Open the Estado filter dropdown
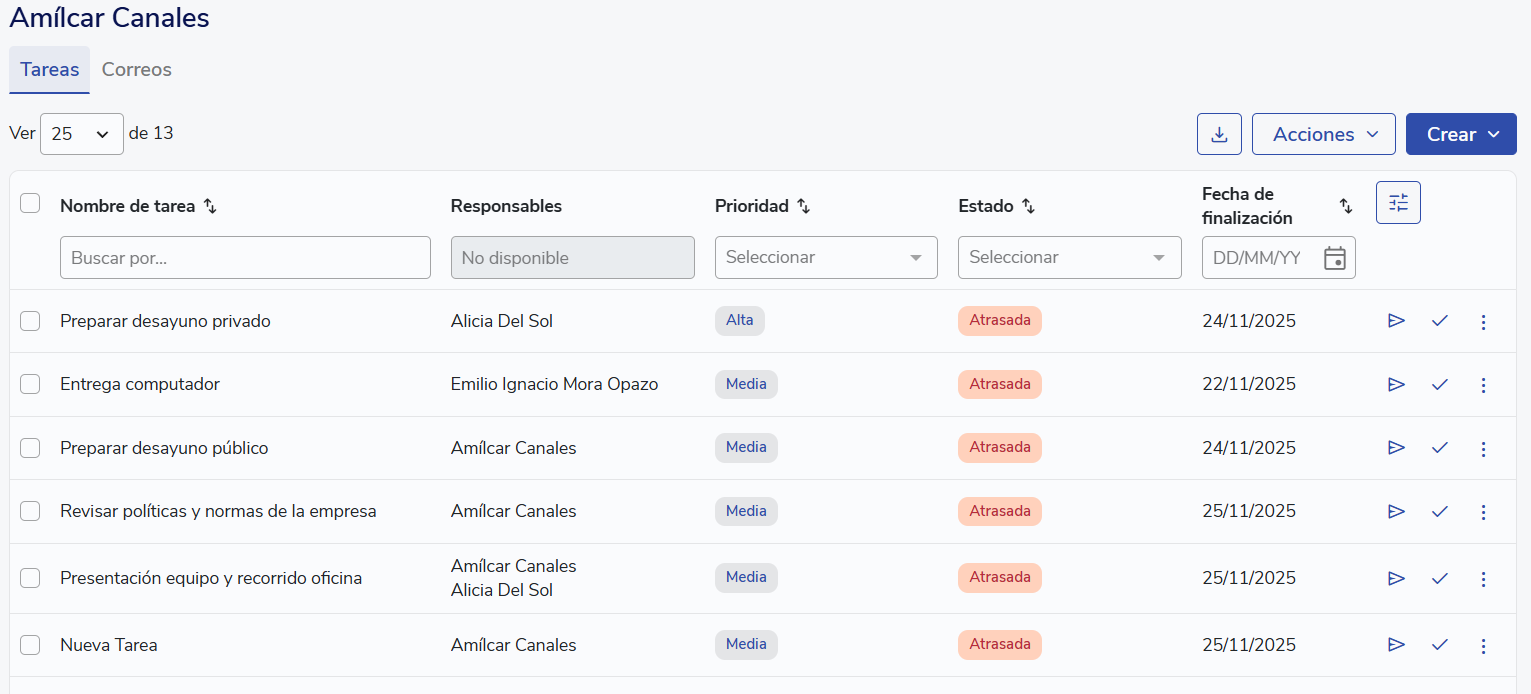The image size is (1531, 694). pyautogui.click(x=1069, y=257)
